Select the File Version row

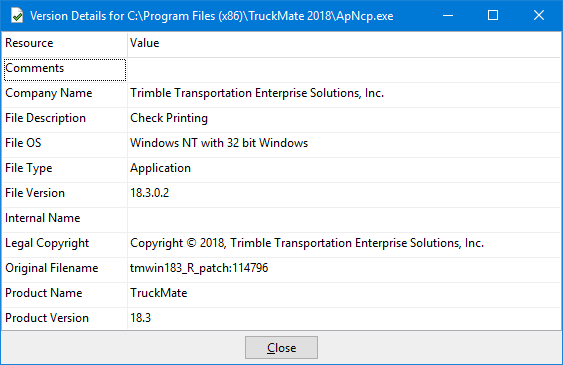coord(281,193)
